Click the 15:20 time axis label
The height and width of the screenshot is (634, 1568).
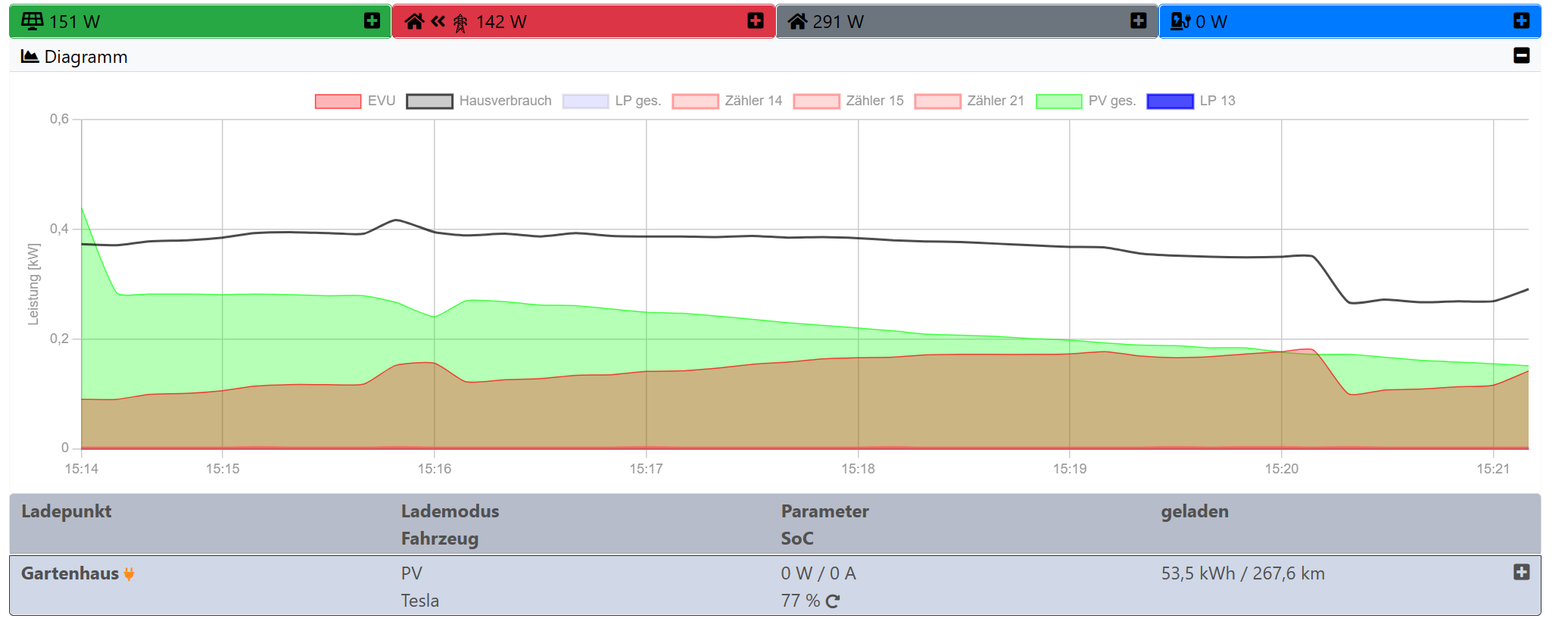coord(1282,469)
